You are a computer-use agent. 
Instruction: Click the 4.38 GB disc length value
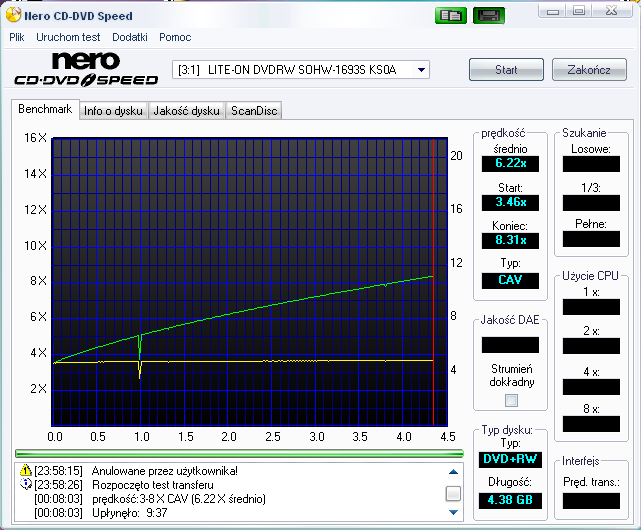point(510,501)
